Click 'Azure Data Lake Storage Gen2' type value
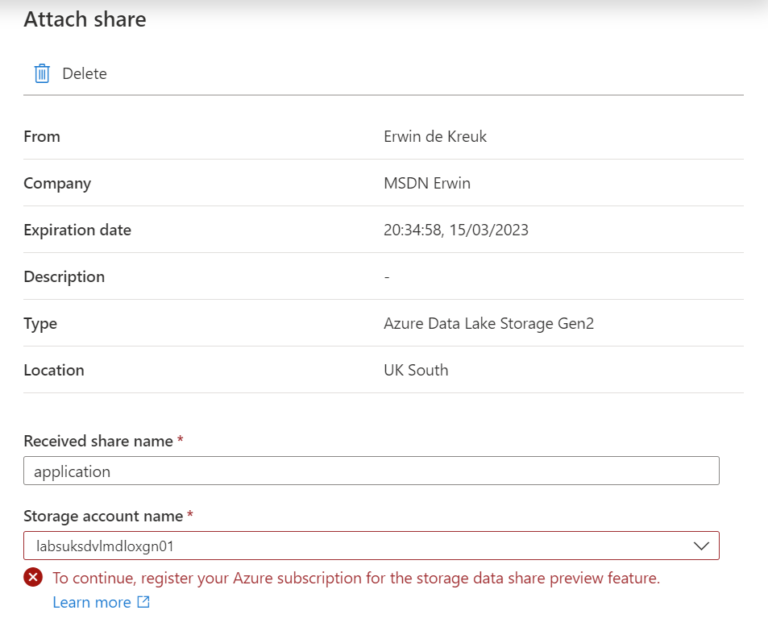Viewport: 768px width, 635px height. pyautogui.click(x=488, y=323)
